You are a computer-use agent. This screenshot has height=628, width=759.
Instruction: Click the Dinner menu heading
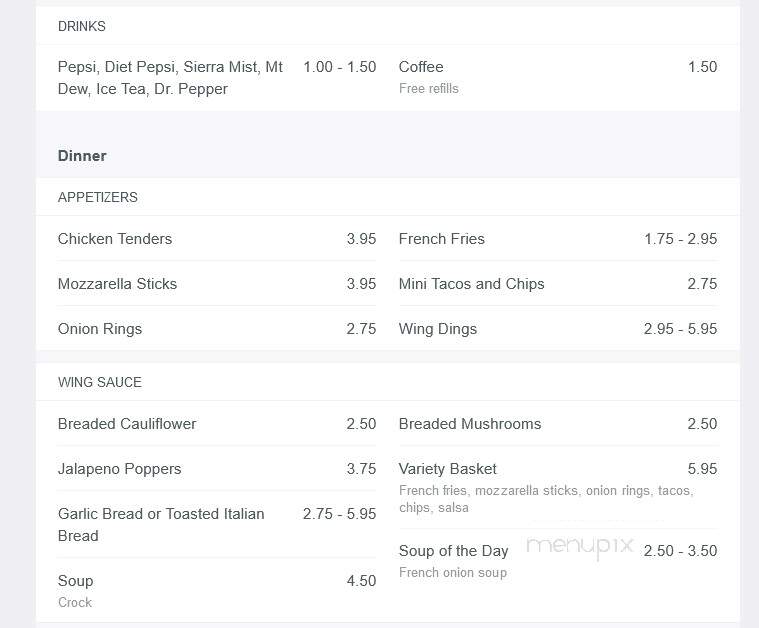pos(82,156)
